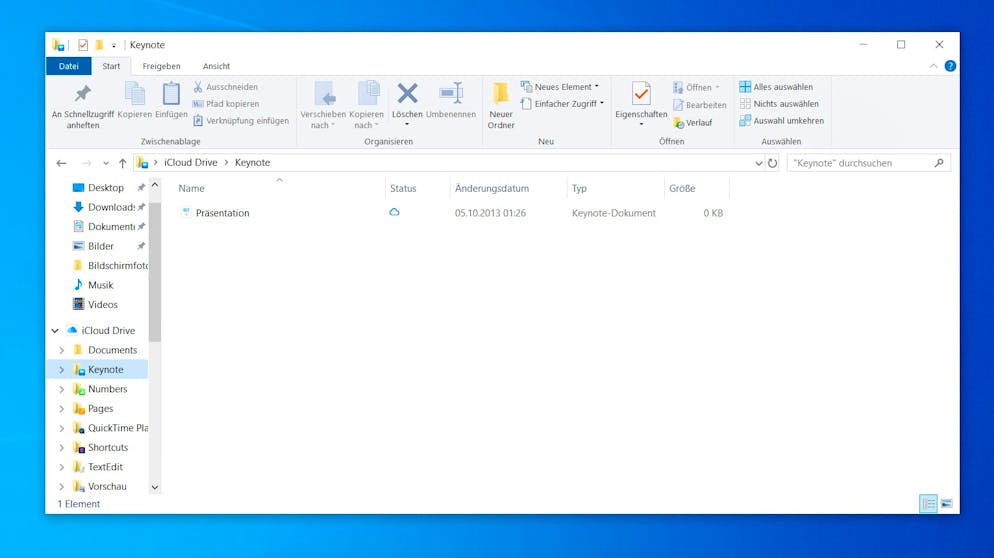Select Ausschneiden scissors command
Image resolution: width=994 pixels, height=558 pixels.
(x=225, y=87)
